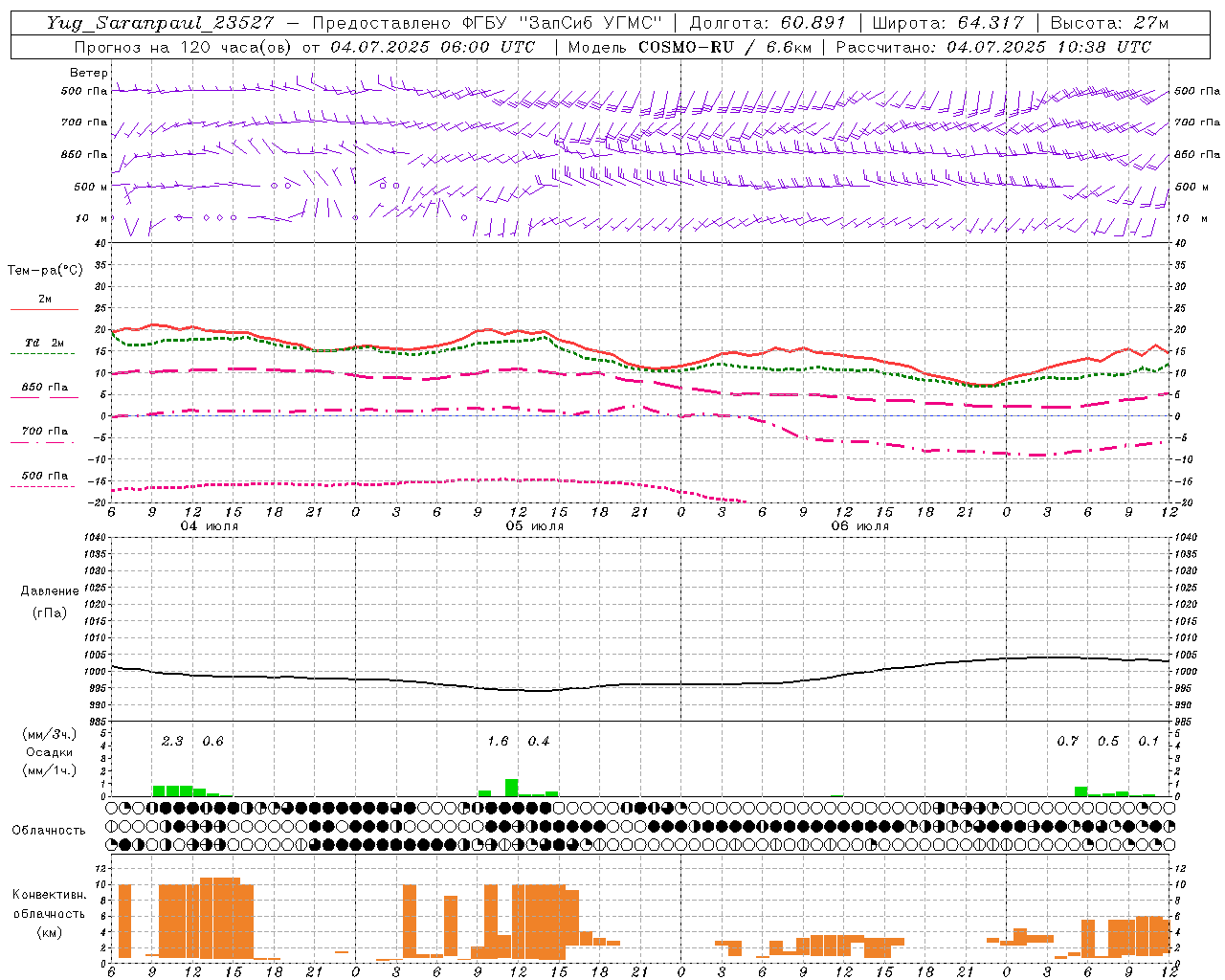Viewport: 1225px width, 980px height.
Task: Click the '(гПа)' pressure unit label
Action: point(50,612)
